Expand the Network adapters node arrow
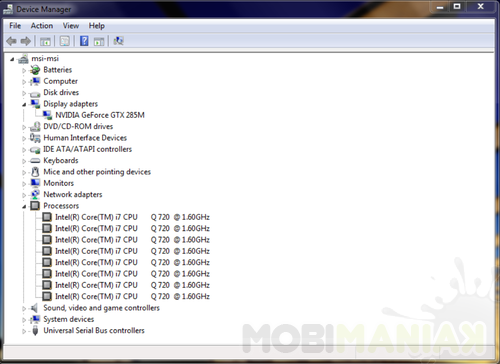This screenshot has height=364, width=500. pos(24,195)
